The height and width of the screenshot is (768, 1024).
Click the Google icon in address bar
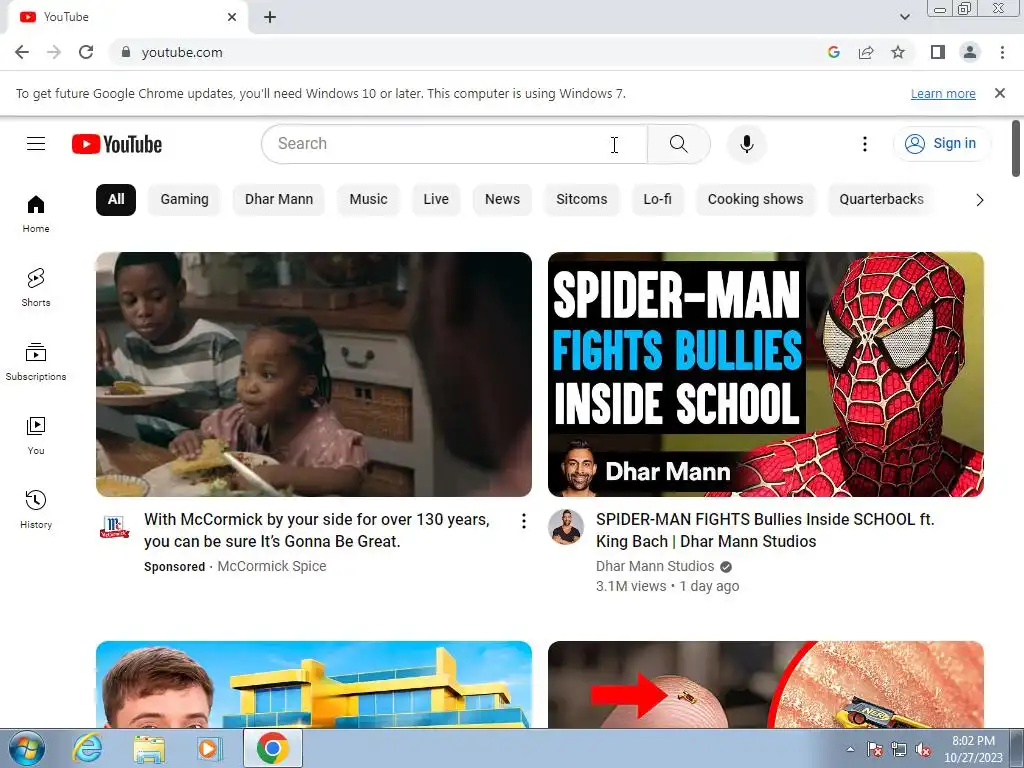(833, 52)
